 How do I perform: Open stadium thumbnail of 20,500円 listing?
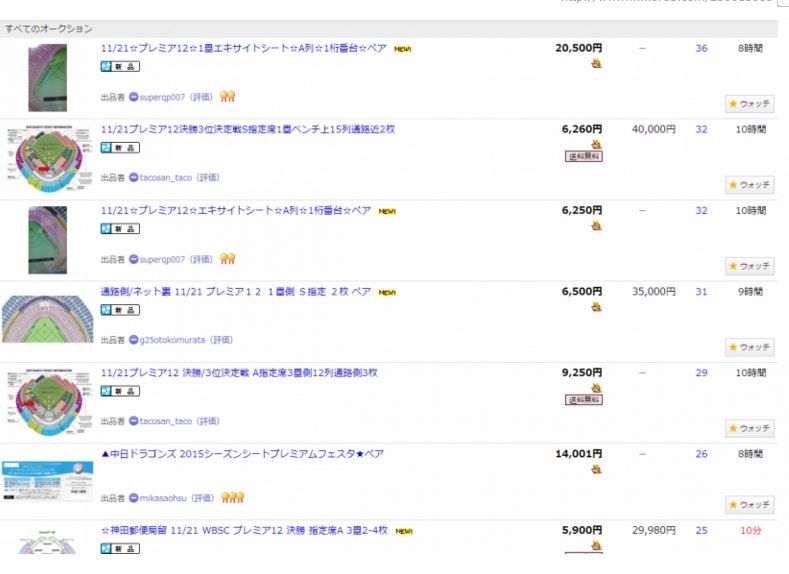point(47,77)
